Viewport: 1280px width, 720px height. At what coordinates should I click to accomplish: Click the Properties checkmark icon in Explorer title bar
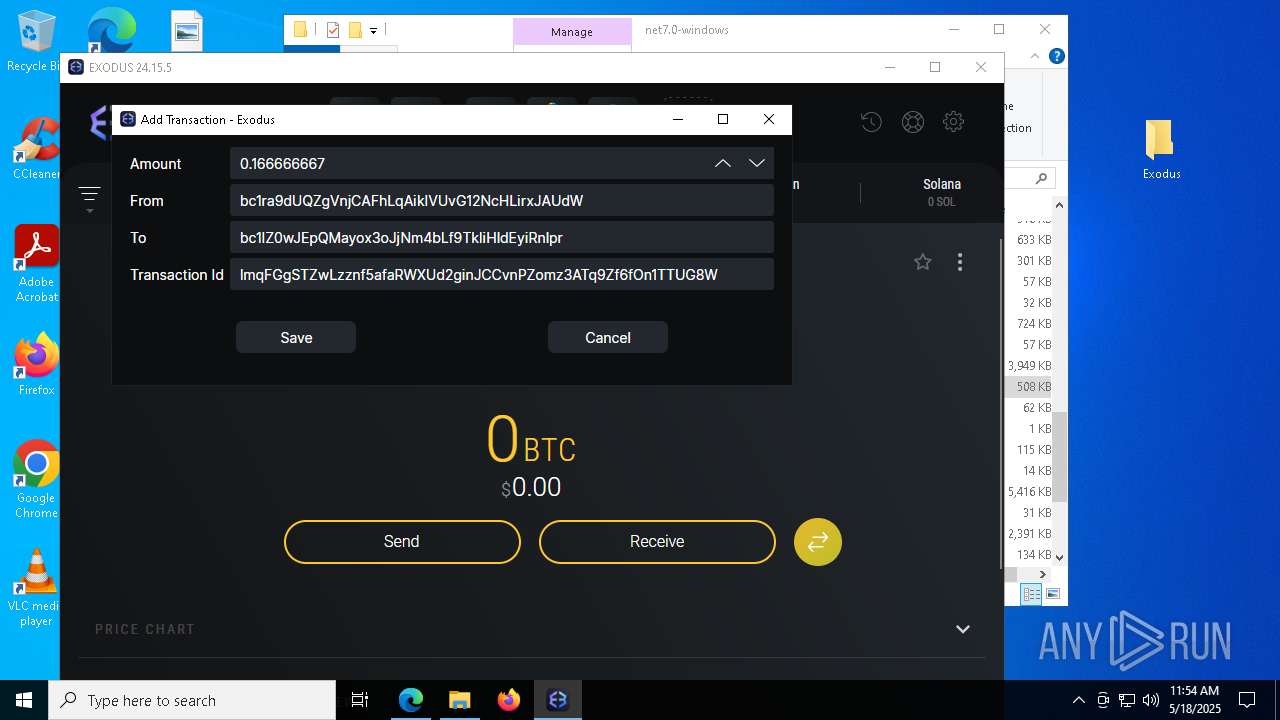pyautogui.click(x=333, y=30)
